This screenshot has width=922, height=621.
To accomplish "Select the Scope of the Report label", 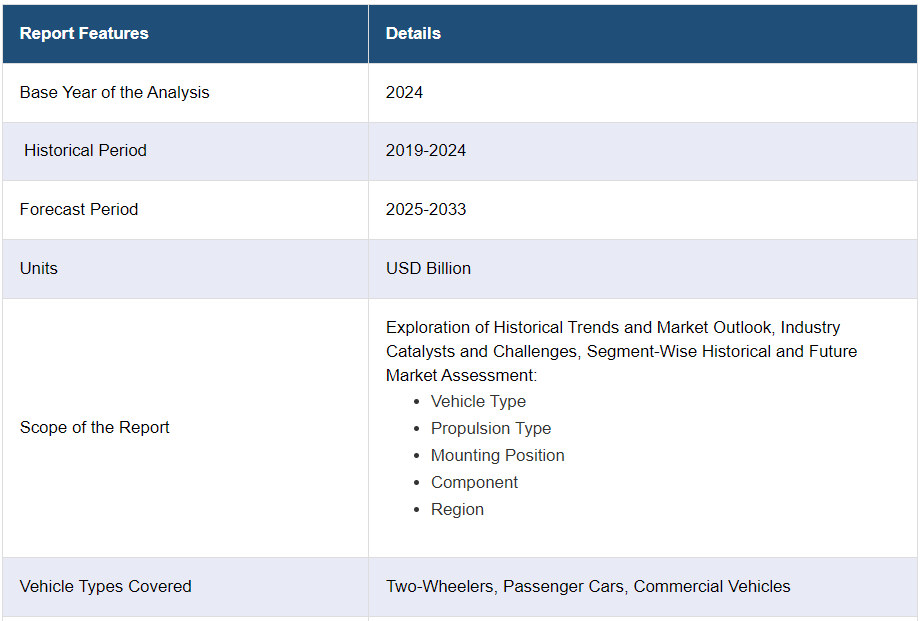I will [x=95, y=427].
